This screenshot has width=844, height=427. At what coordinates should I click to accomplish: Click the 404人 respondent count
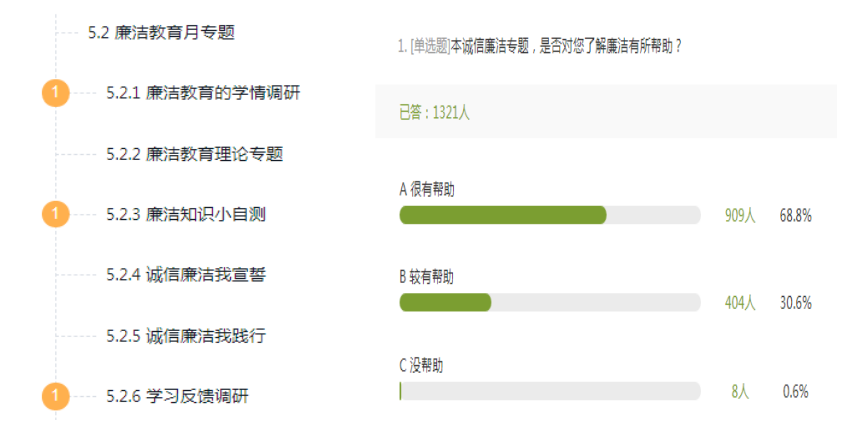click(x=740, y=303)
